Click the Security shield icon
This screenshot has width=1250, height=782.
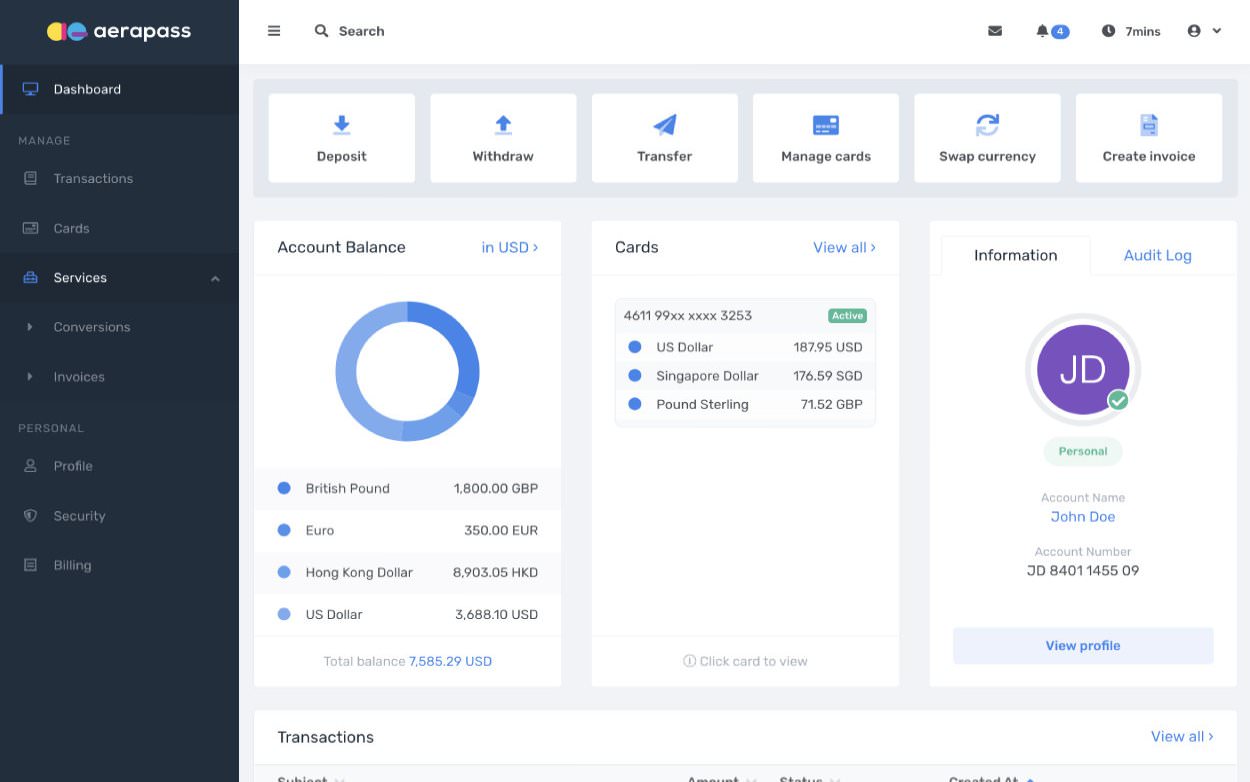point(30,516)
